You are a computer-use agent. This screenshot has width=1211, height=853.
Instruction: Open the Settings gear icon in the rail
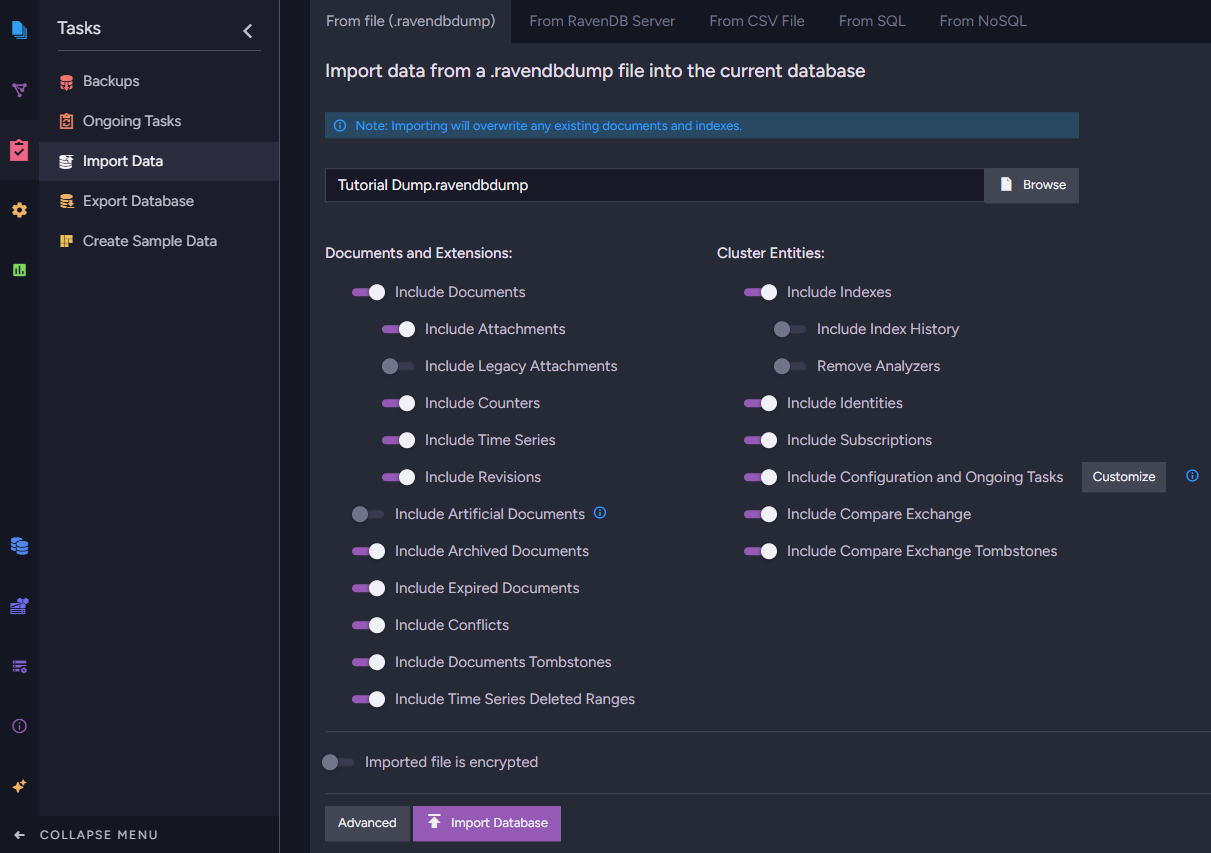tap(19, 210)
